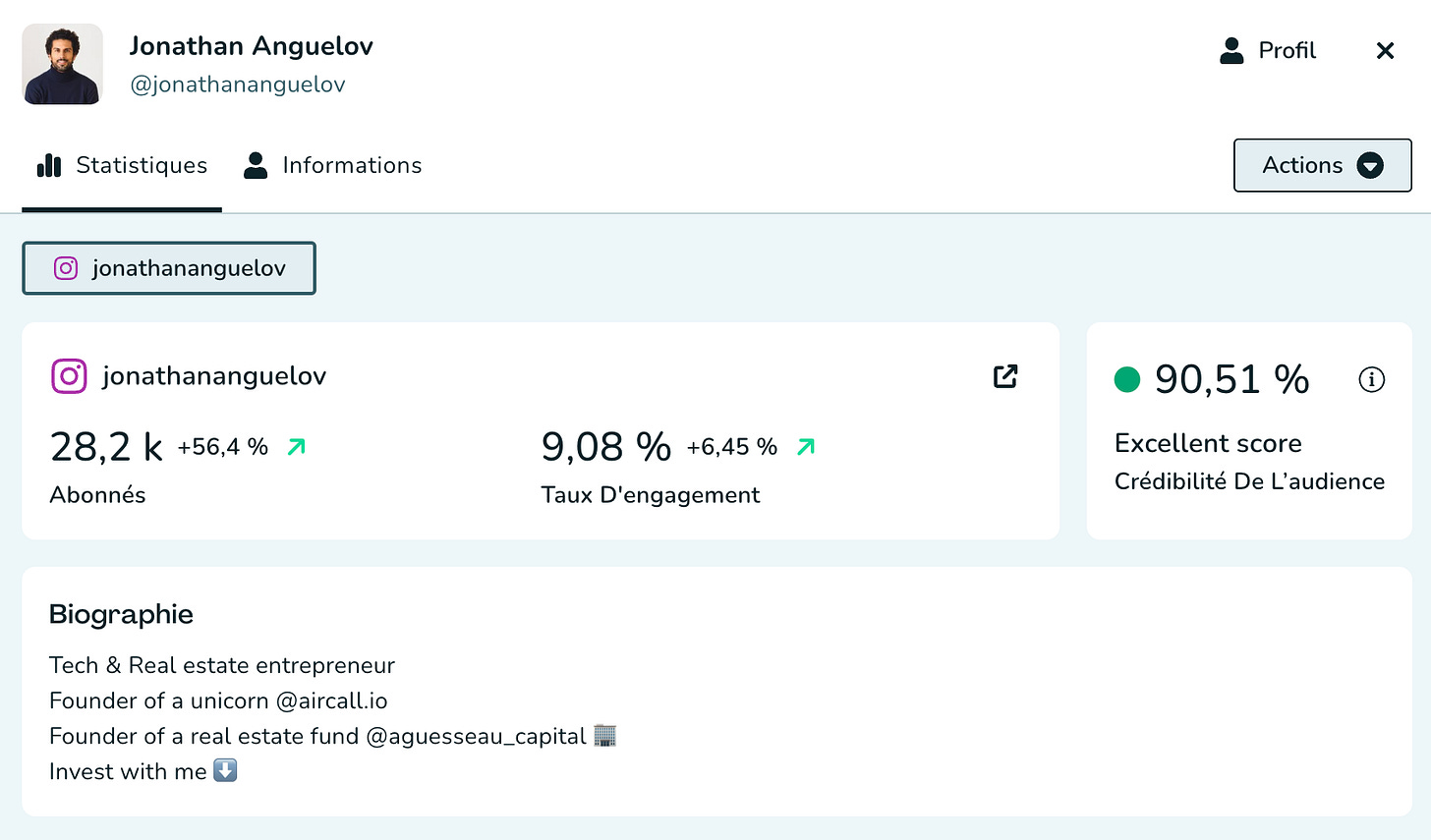
Task: Click the 90,51 % credibility score
Action: tap(1231, 379)
